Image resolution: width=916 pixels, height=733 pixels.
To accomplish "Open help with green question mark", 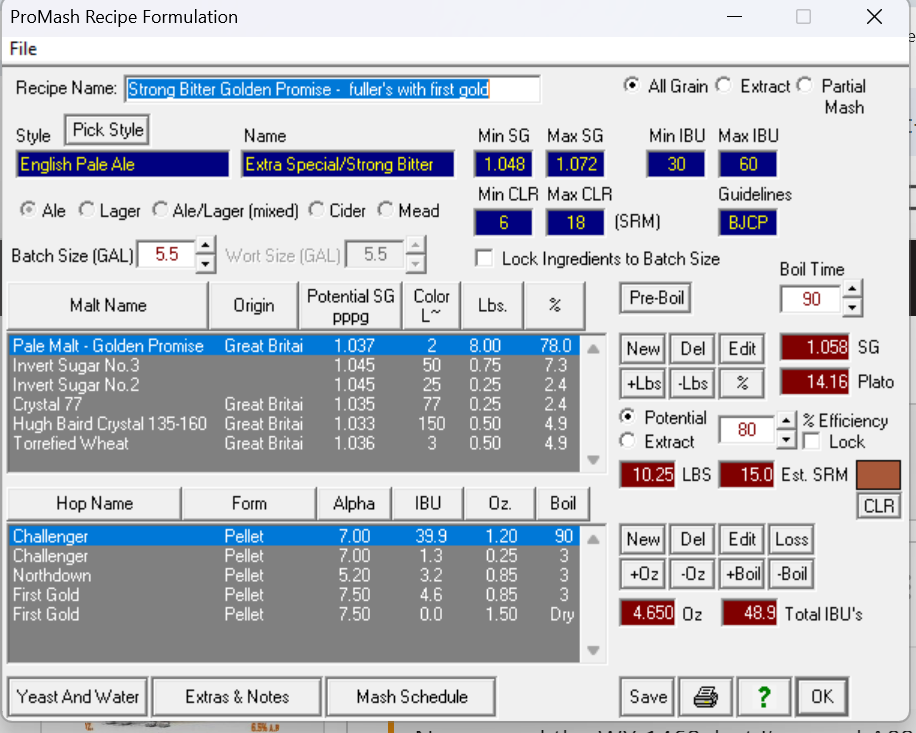I will [x=764, y=696].
